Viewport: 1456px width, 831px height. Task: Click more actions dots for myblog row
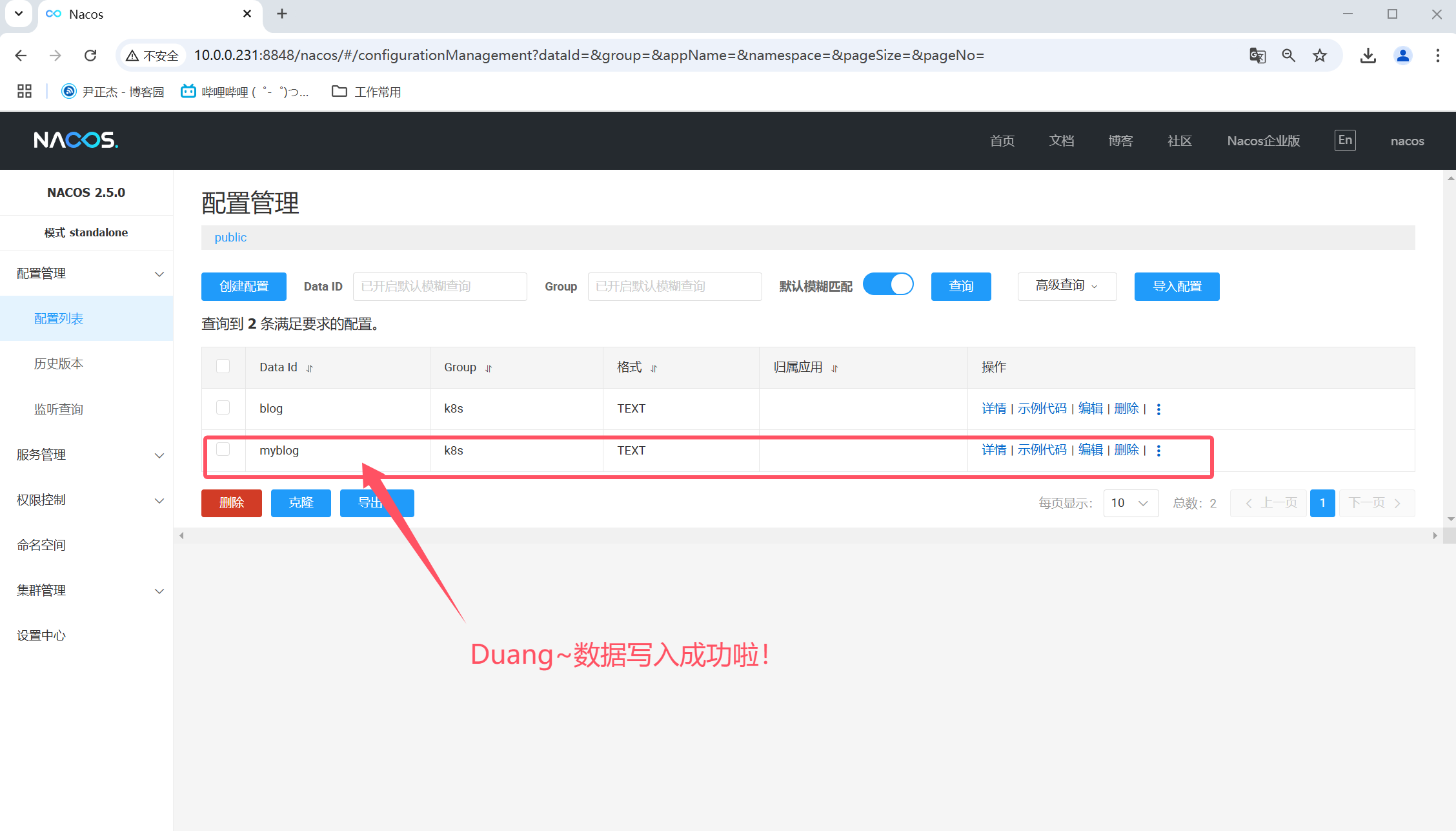tap(1158, 451)
